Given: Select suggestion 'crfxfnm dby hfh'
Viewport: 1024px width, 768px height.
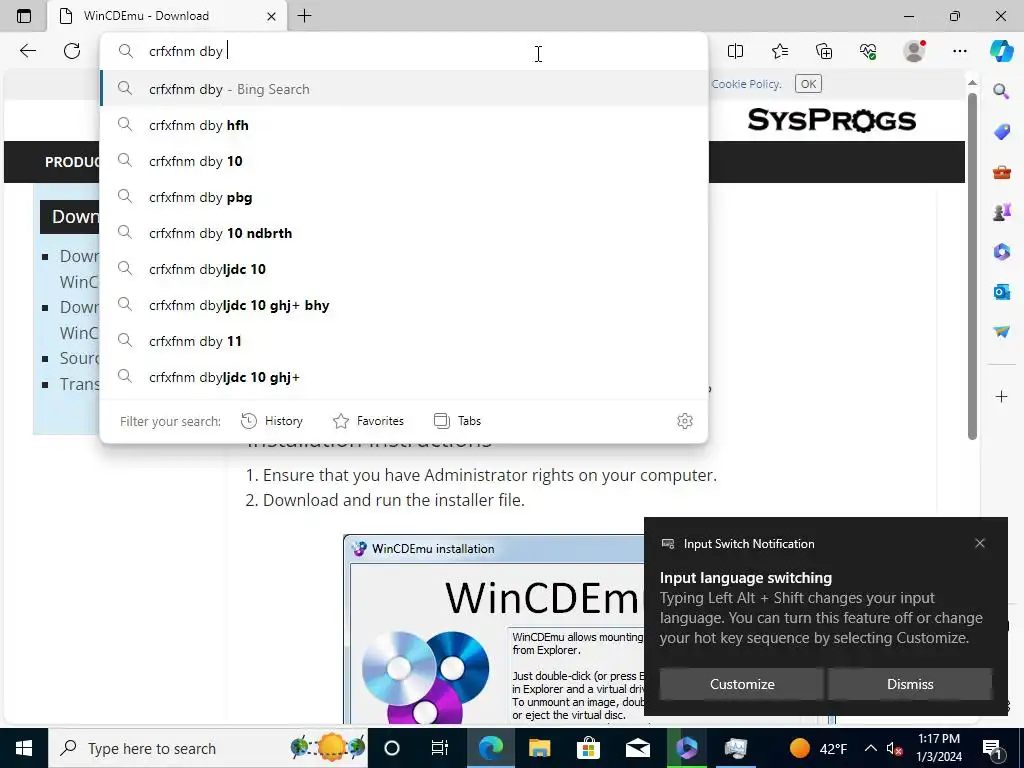Looking at the screenshot, I should [x=404, y=125].
